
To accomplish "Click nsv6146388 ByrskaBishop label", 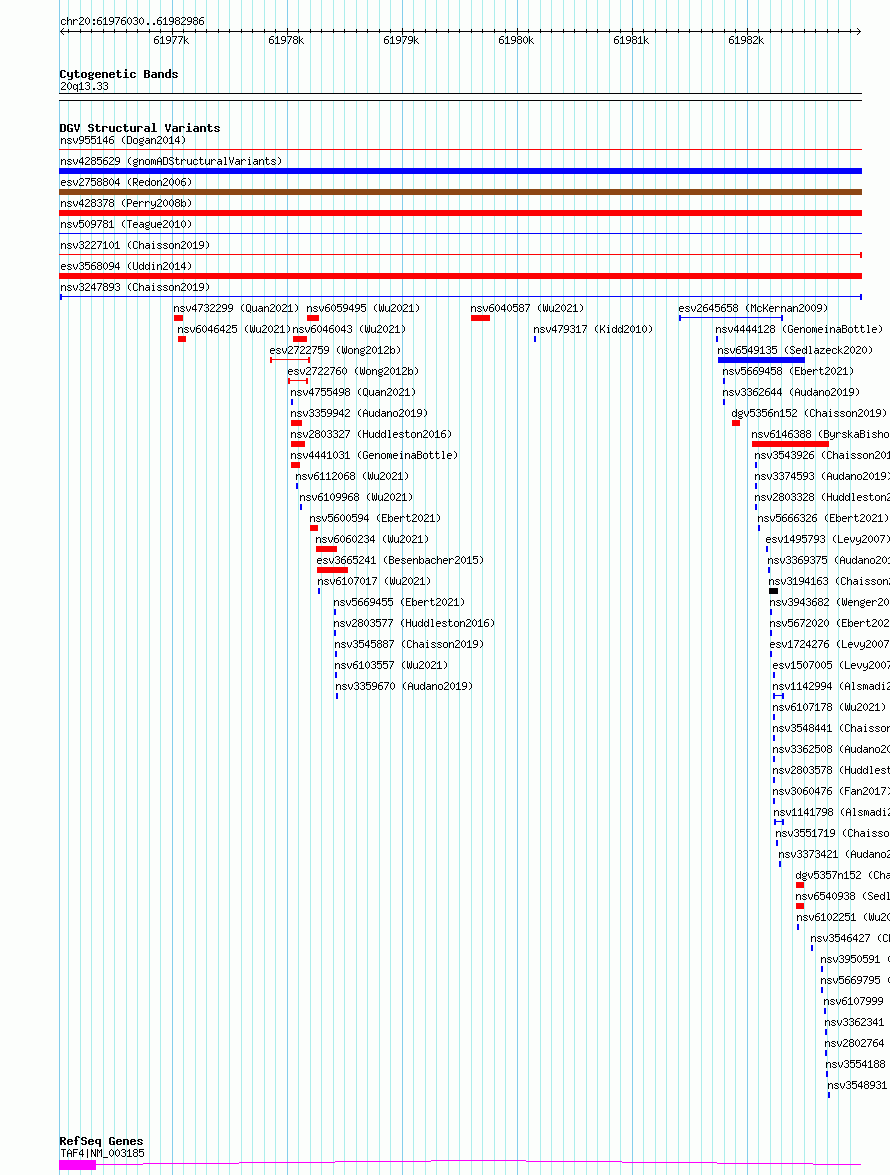I will [x=820, y=434].
